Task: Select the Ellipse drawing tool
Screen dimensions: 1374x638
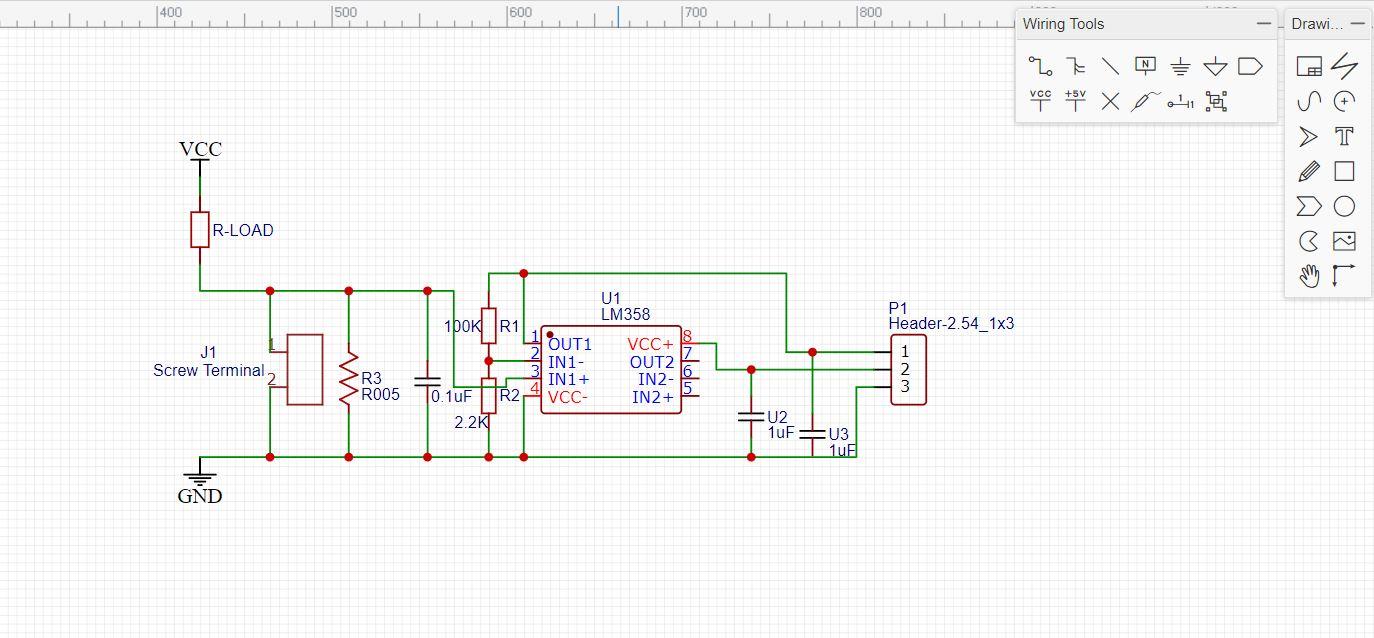Action: pos(1344,206)
